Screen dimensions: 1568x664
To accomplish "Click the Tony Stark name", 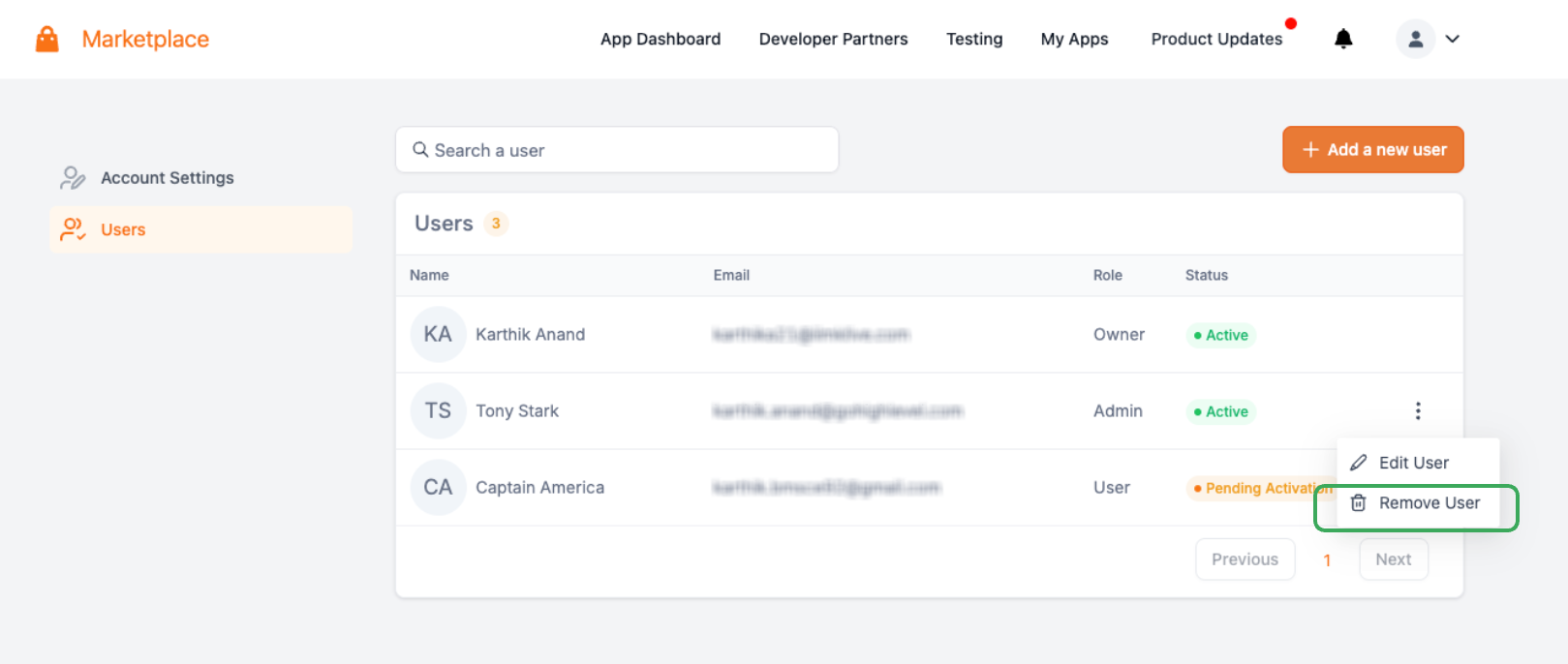I will tap(517, 410).
